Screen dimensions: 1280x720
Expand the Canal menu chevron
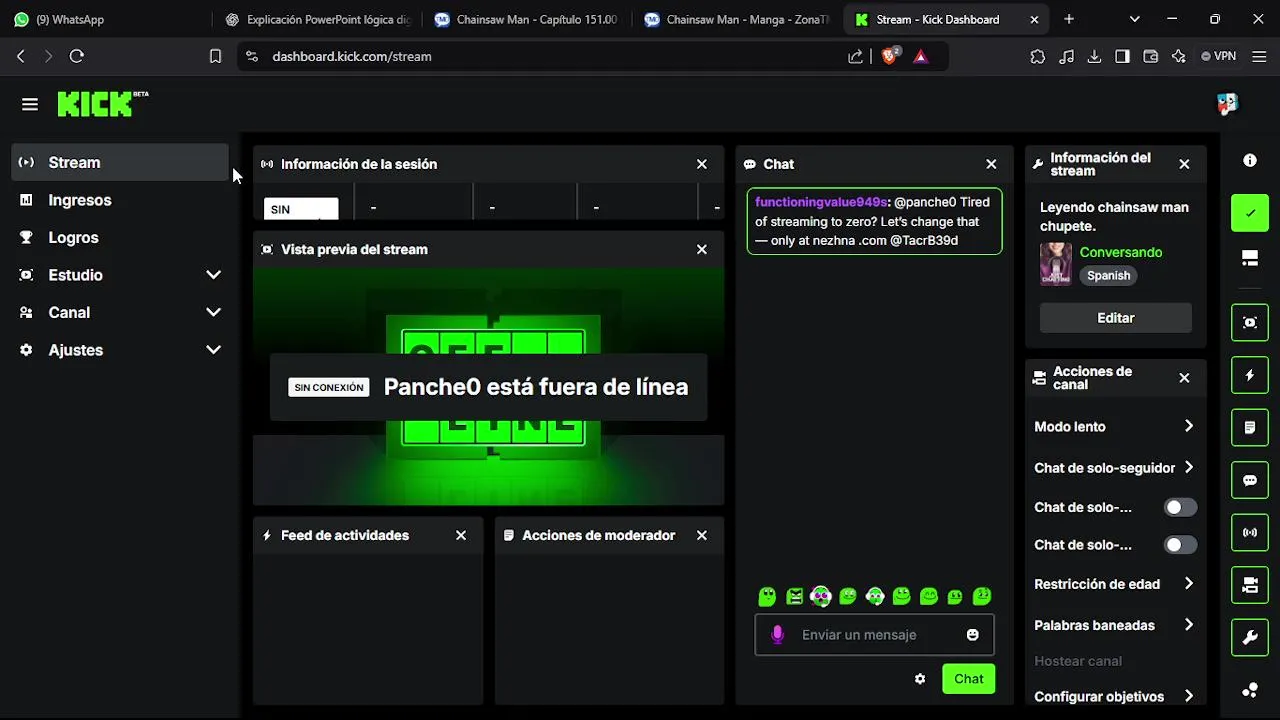tap(213, 312)
